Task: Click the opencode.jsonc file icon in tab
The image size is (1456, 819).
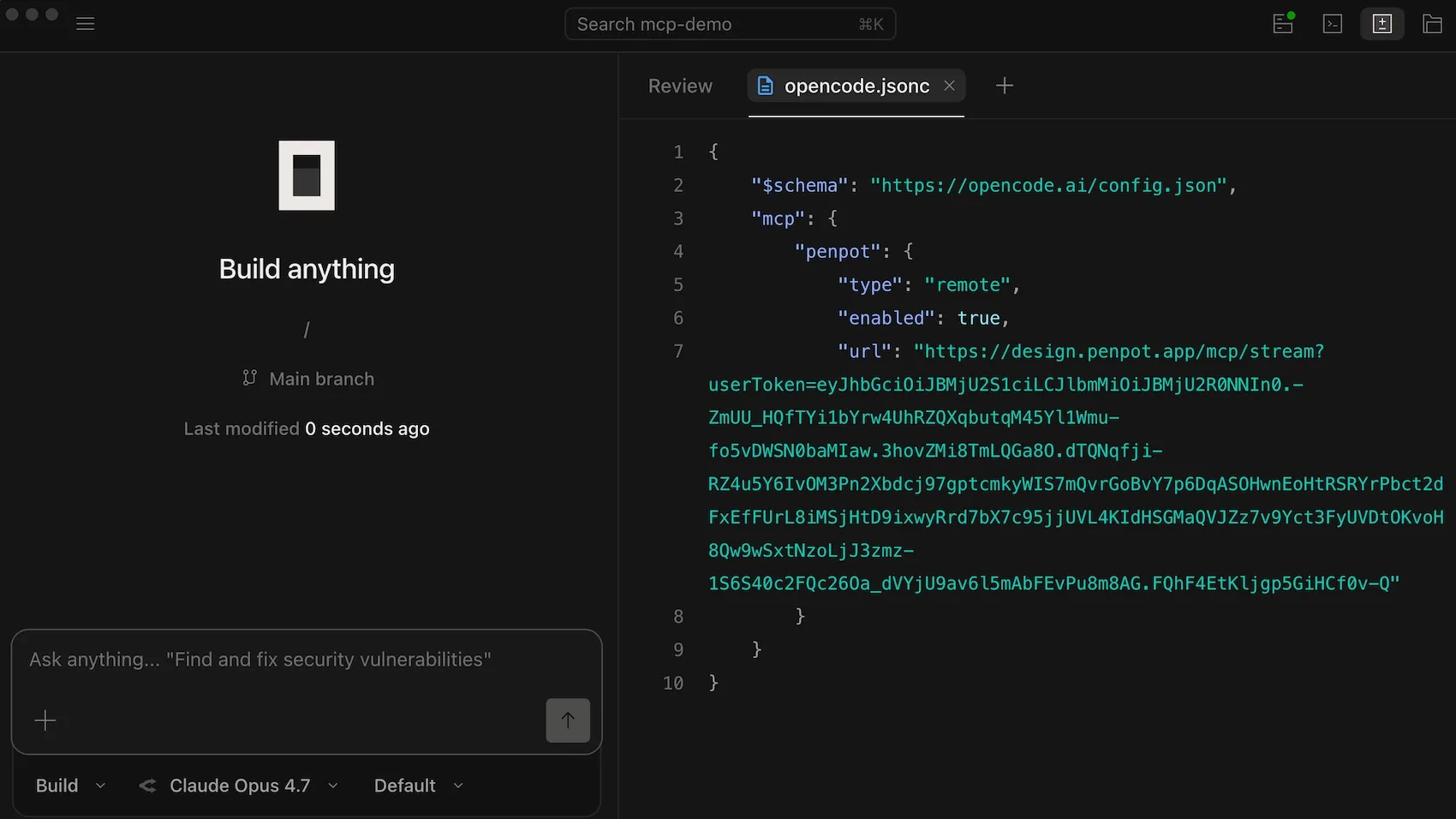Action: pos(766,86)
